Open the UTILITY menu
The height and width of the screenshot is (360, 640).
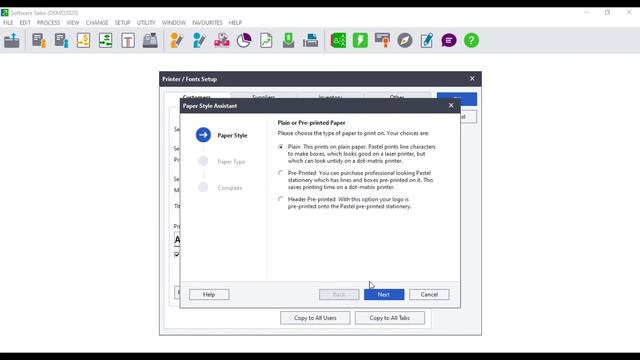tap(146, 22)
